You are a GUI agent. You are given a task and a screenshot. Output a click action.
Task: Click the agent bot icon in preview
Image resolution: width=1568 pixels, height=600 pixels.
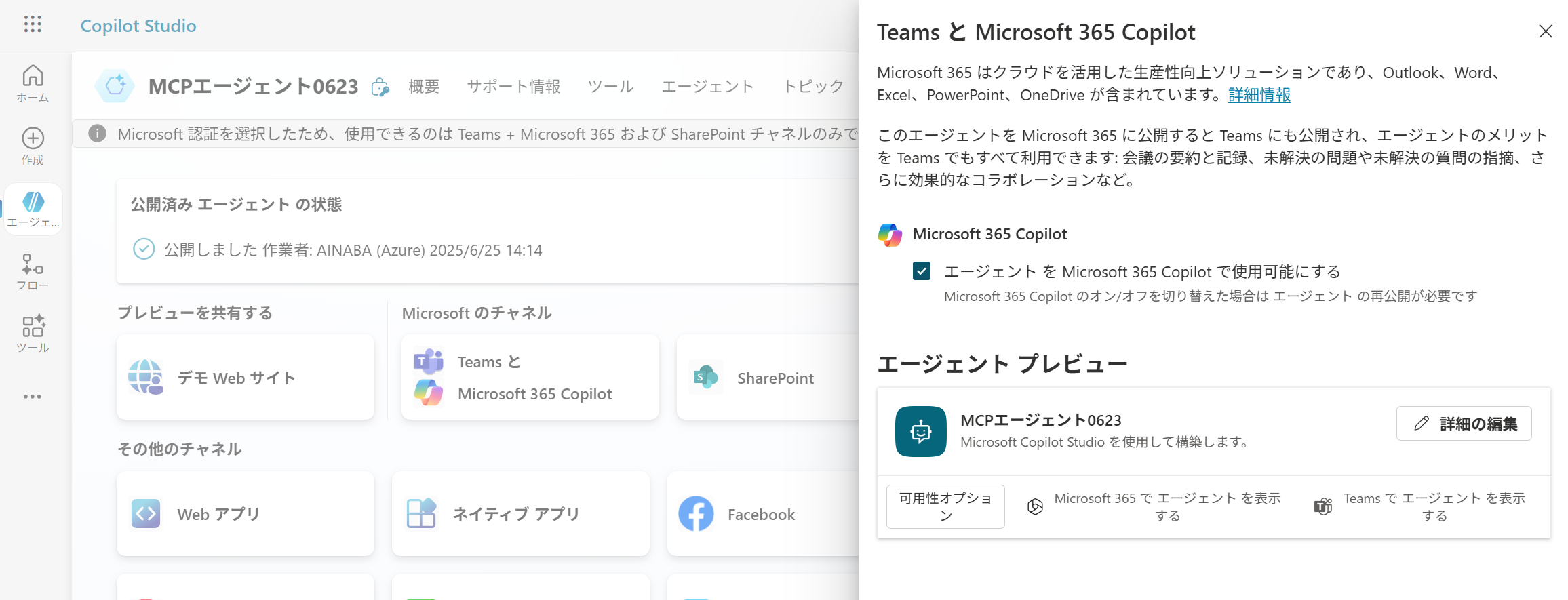point(920,431)
